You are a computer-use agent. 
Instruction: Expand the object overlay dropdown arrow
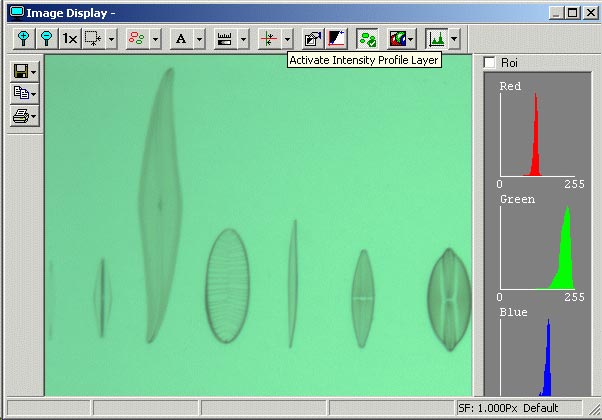pos(155,39)
